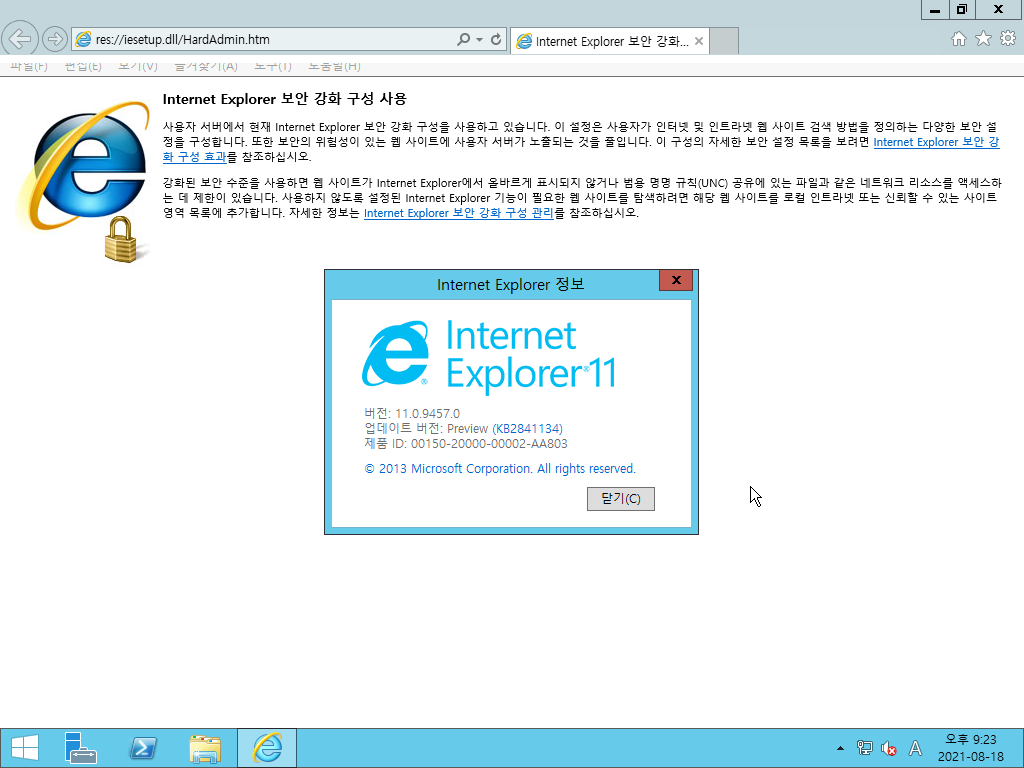
Task: Minimize the Internet Explorer window
Action: (x=935, y=10)
